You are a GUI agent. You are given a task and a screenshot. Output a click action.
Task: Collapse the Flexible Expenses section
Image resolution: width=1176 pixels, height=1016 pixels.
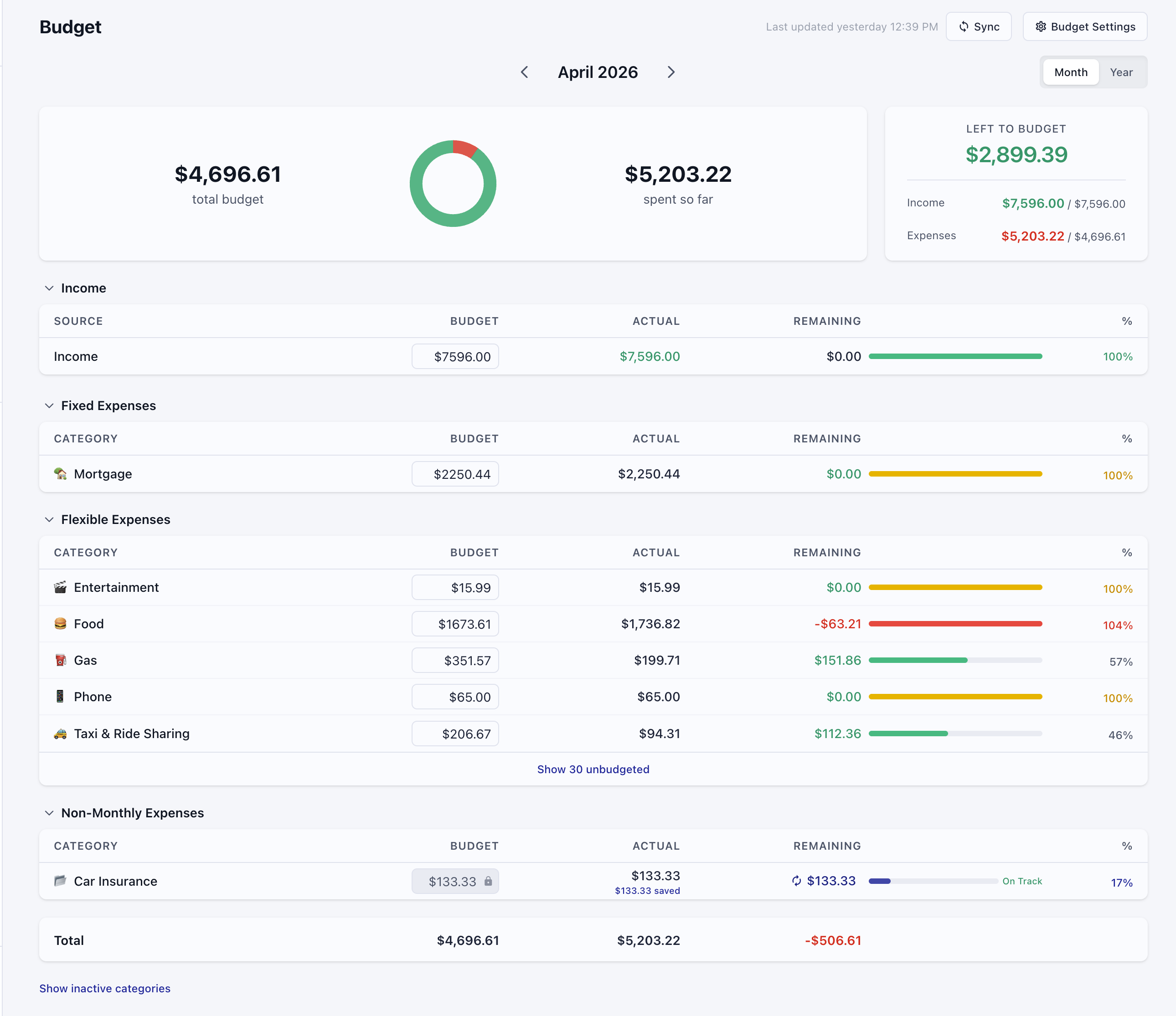49,520
